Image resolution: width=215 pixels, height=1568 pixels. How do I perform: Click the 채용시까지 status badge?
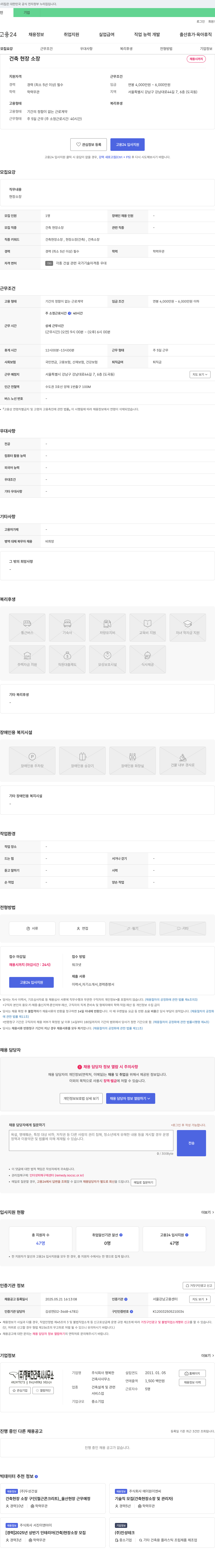click(x=196, y=59)
